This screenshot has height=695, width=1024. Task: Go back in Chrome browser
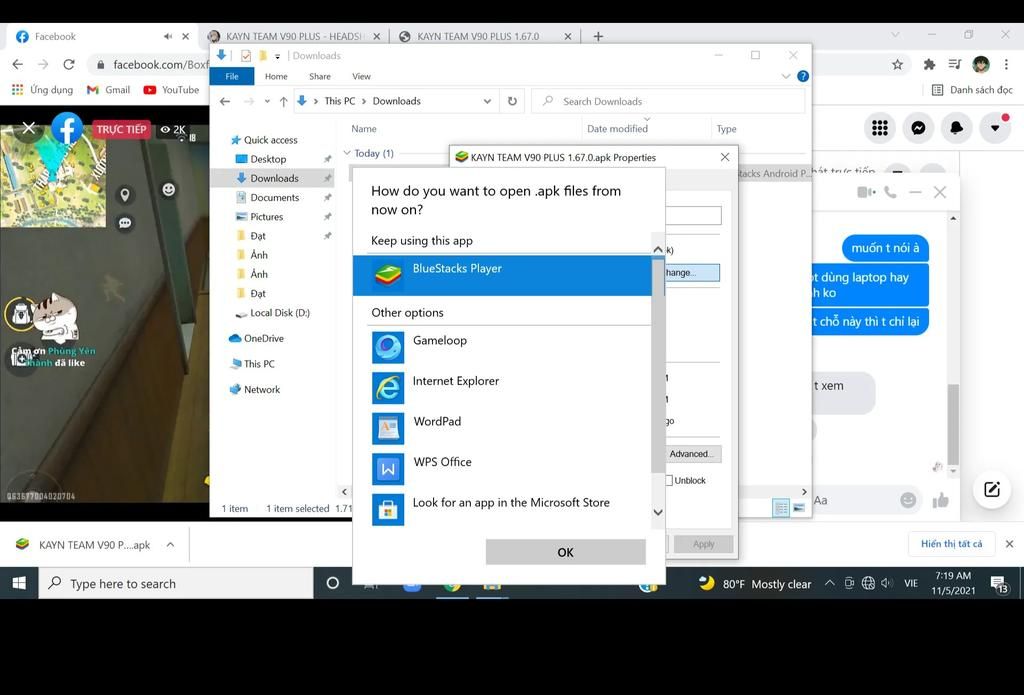click(x=18, y=64)
